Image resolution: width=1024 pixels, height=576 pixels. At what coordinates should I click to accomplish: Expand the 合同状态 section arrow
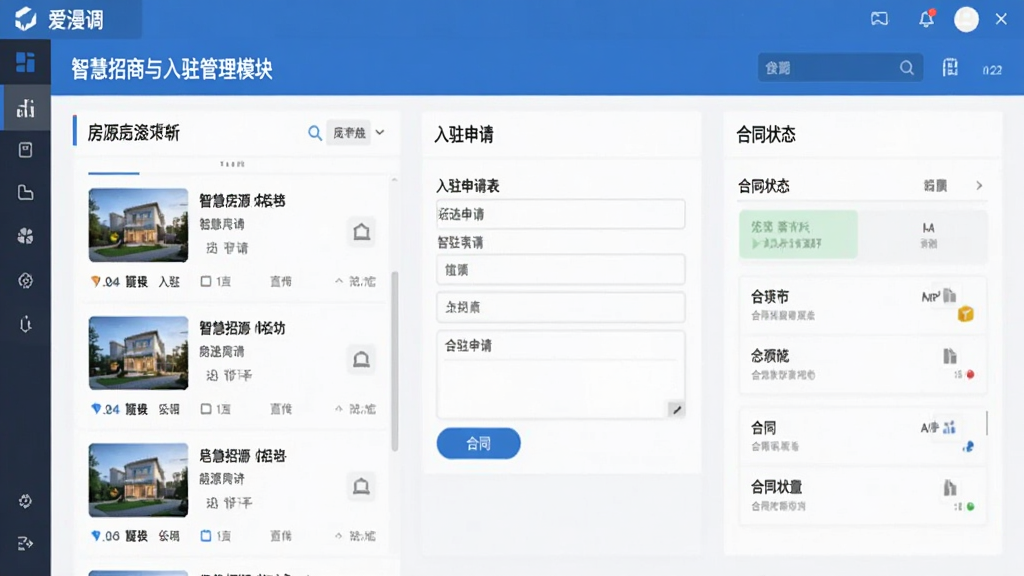click(x=979, y=186)
